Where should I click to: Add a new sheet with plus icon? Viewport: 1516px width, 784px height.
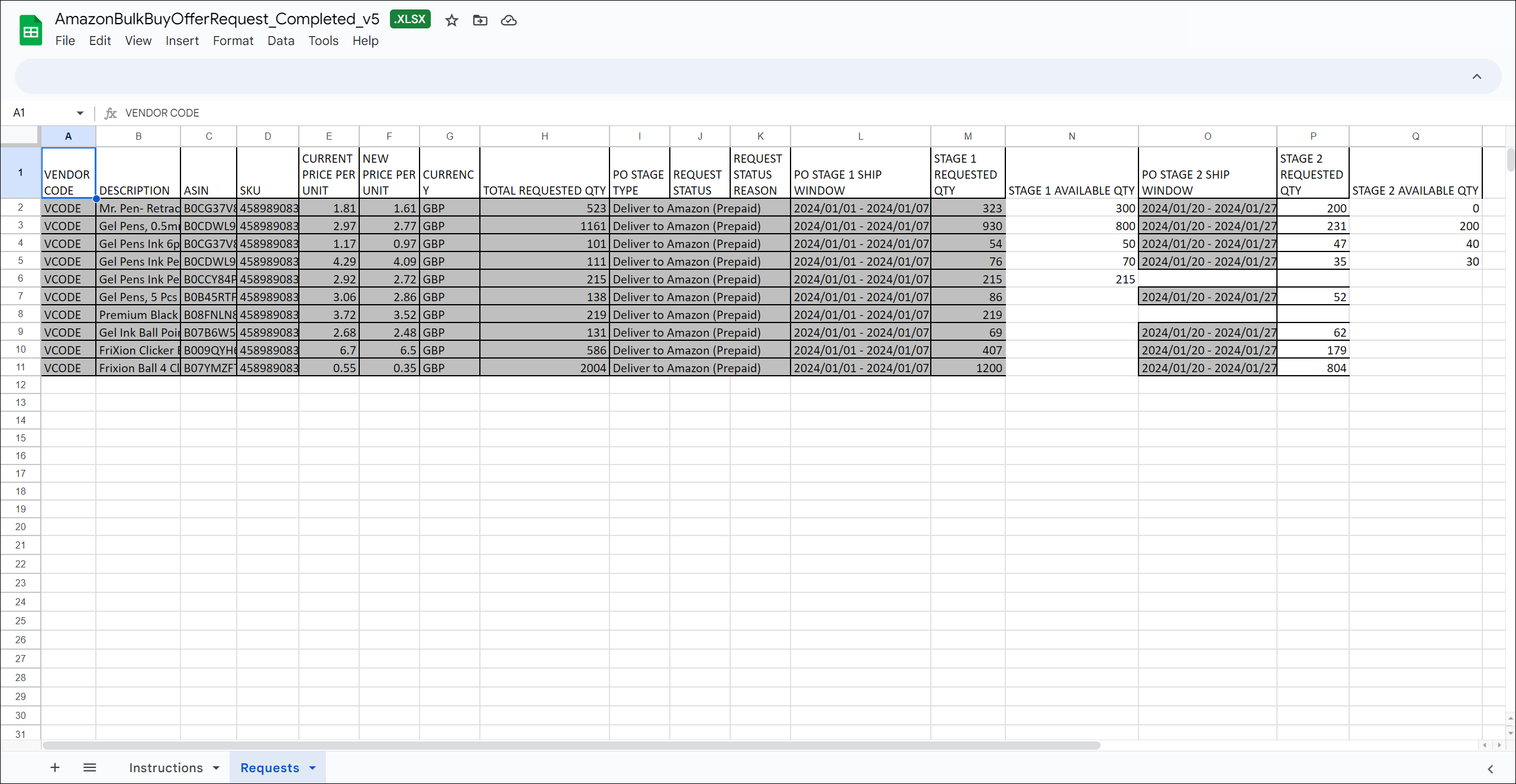[55, 767]
